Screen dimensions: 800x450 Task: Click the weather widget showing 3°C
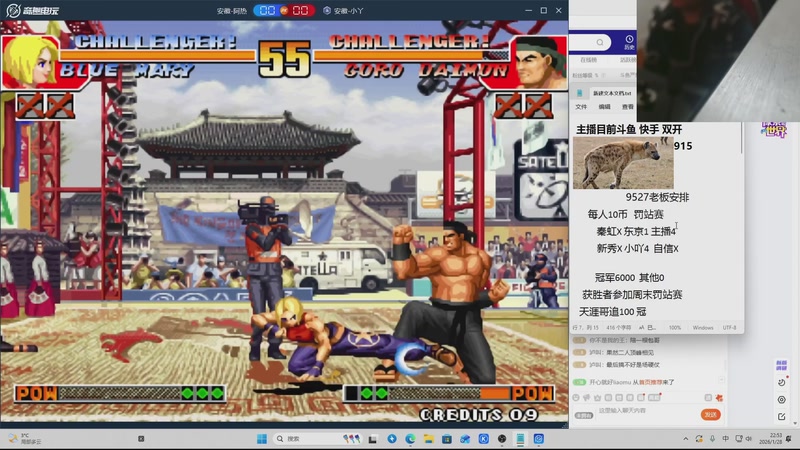click(x=26, y=439)
